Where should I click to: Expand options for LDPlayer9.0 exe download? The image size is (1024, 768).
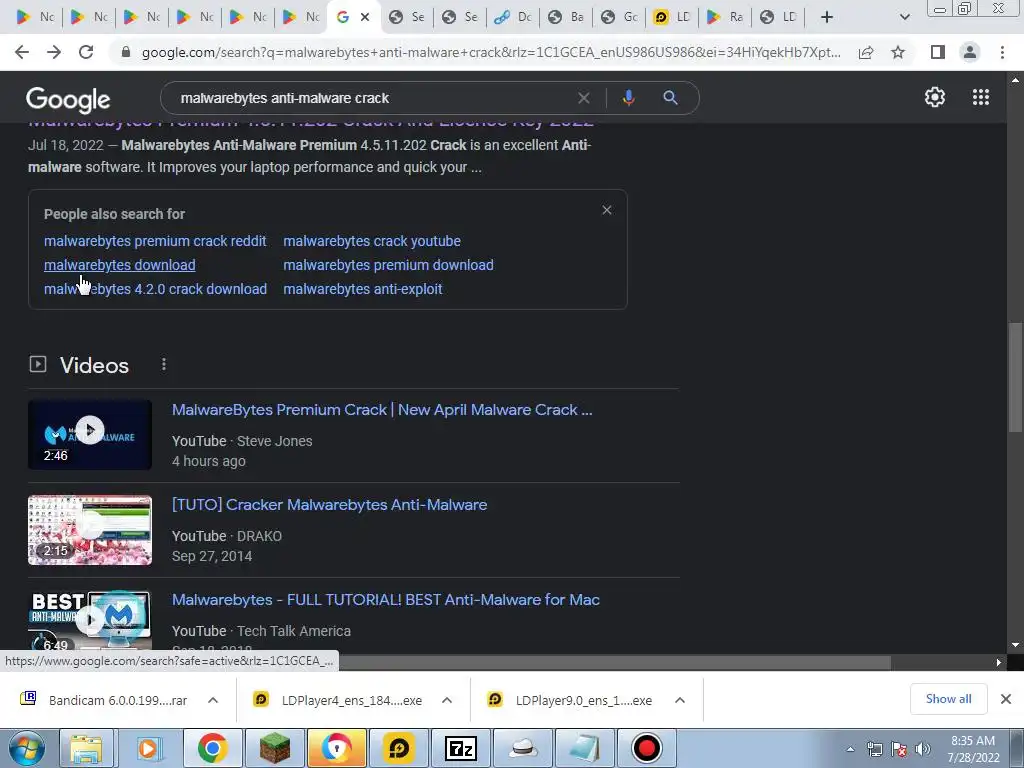pyautogui.click(x=680, y=700)
